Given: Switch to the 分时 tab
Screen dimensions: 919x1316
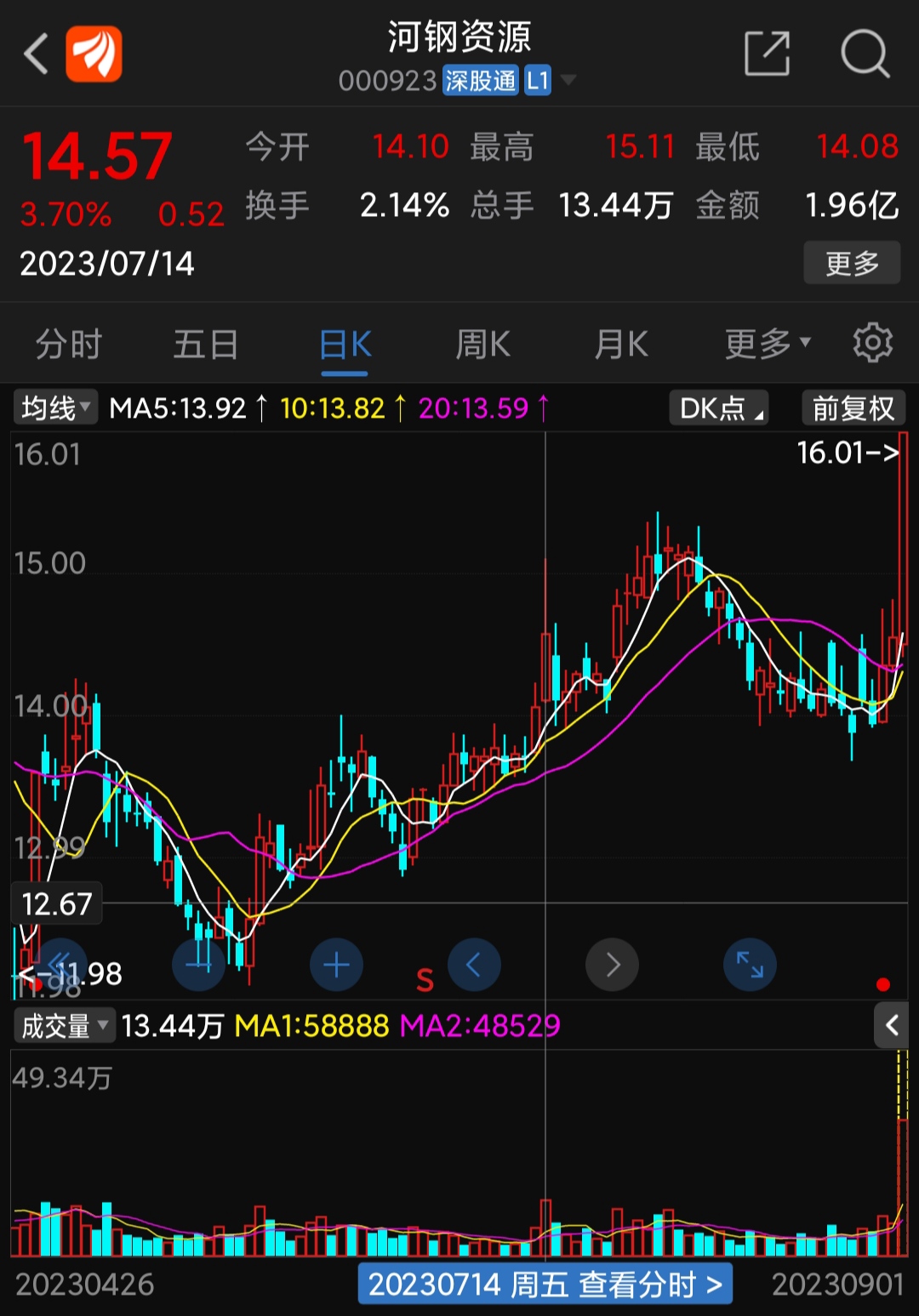Looking at the screenshot, I should click(x=69, y=344).
